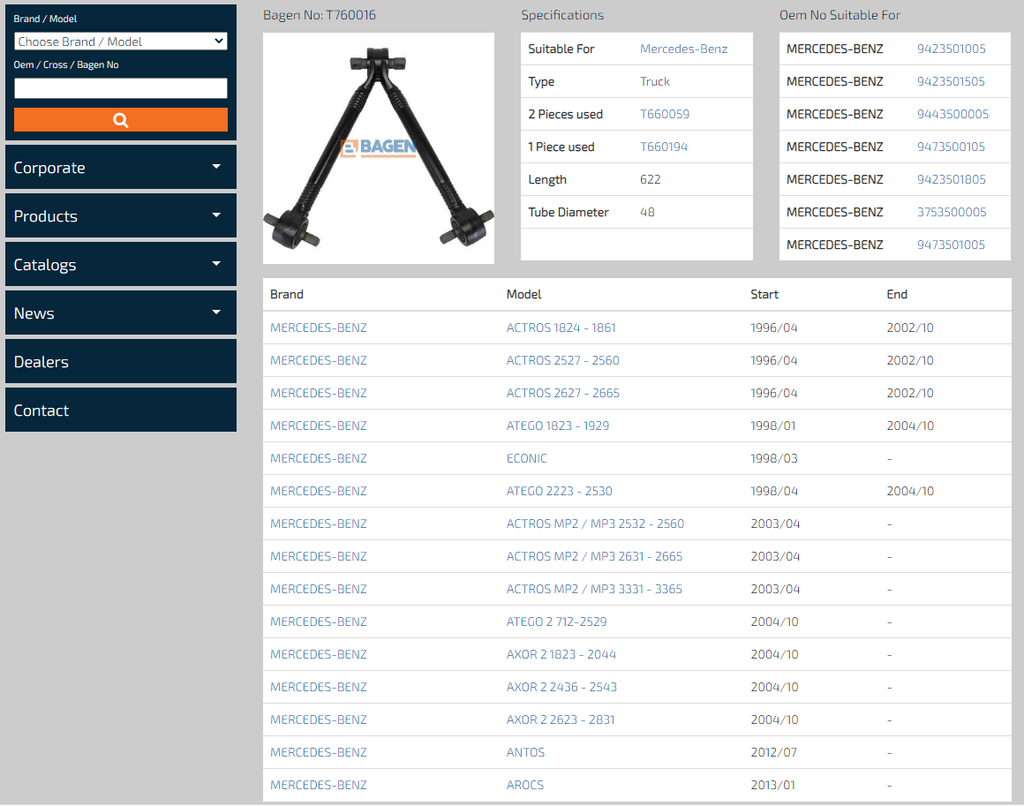
Task: Select model ATEGO 2 712-2529
Action: pyautogui.click(x=556, y=622)
